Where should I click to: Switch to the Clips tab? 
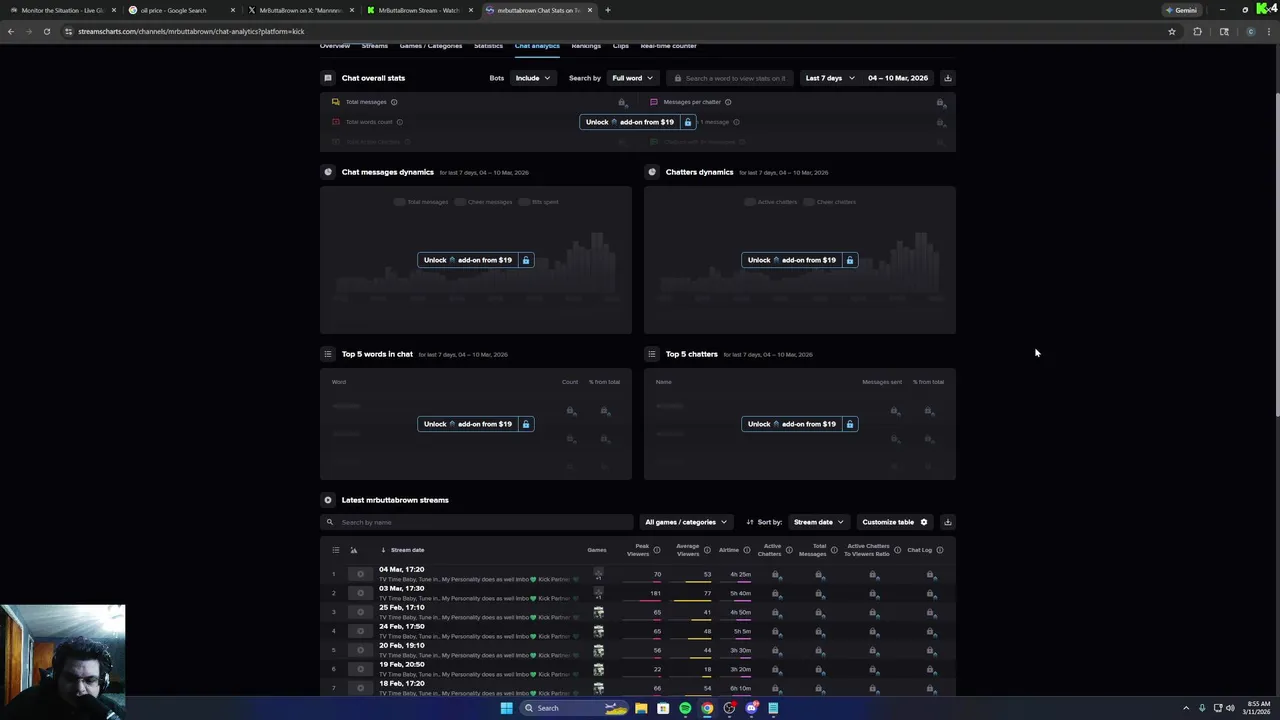(x=621, y=46)
